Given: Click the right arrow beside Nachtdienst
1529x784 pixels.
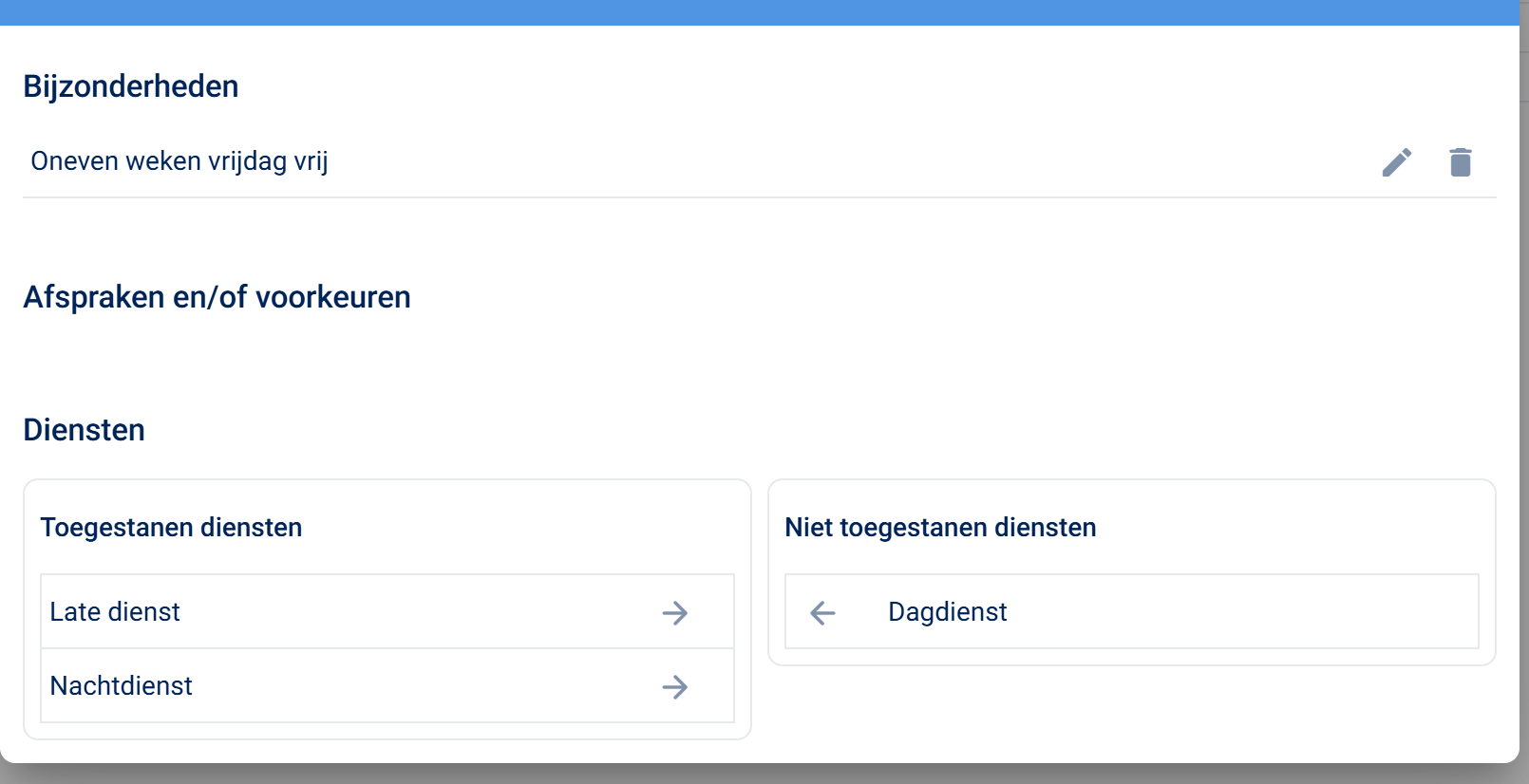Looking at the screenshot, I should pos(675,686).
